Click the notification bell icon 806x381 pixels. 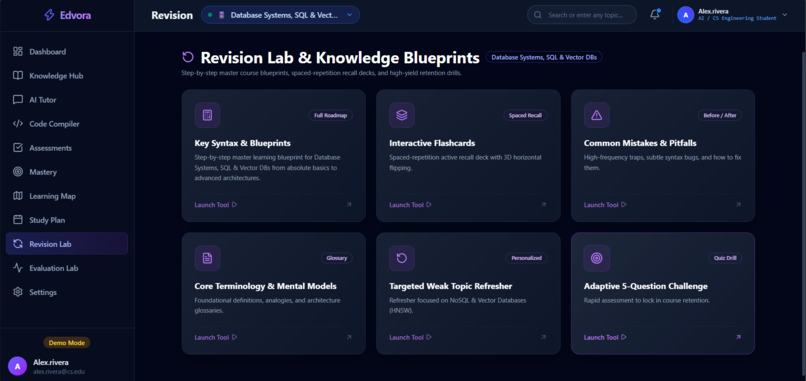(654, 15)
